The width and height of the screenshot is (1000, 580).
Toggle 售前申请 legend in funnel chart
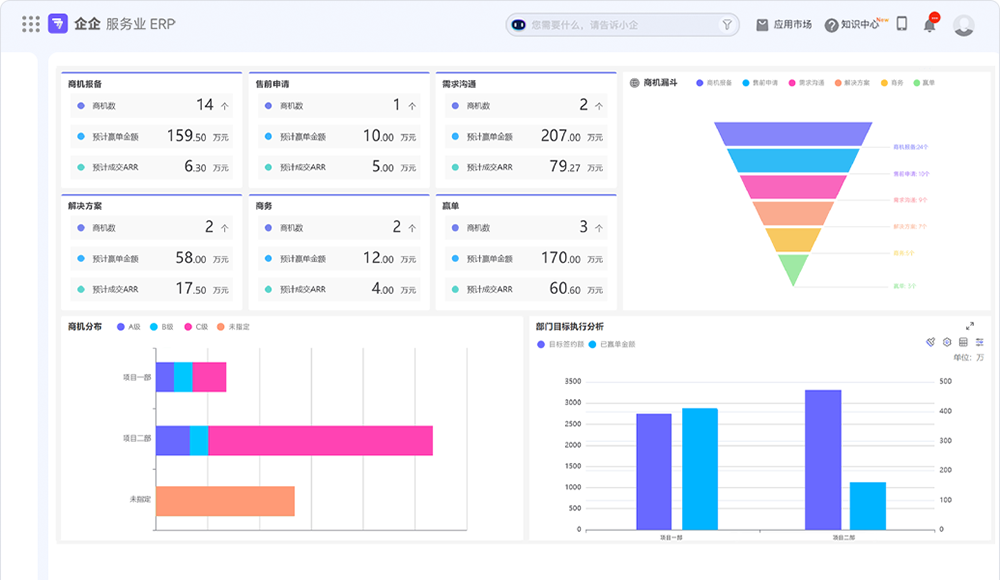pos(760,83)
